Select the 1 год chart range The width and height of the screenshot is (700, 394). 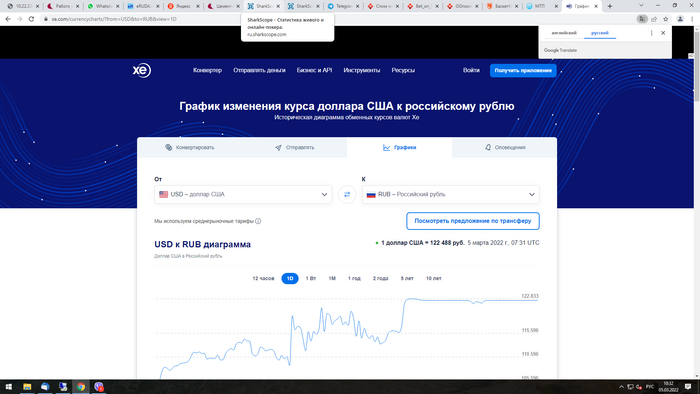(354, 278)
